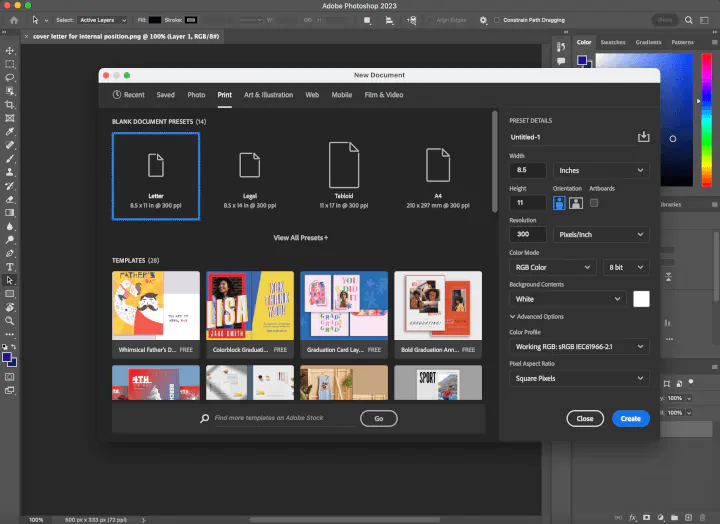Switch to the Film & Video tab

pos(383,95)
